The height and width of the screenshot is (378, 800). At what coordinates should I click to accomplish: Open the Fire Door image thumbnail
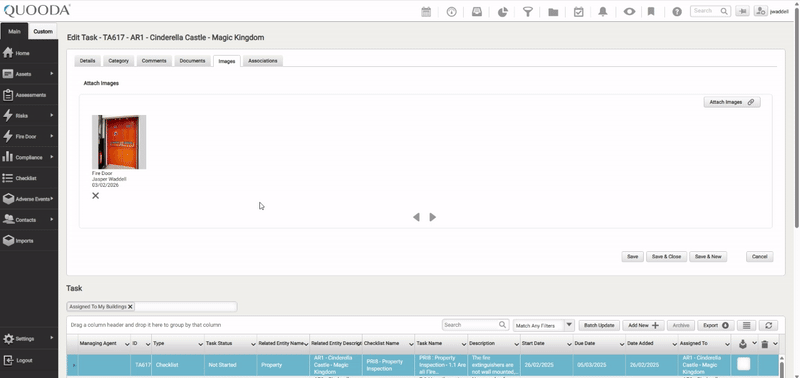(119, 142)
